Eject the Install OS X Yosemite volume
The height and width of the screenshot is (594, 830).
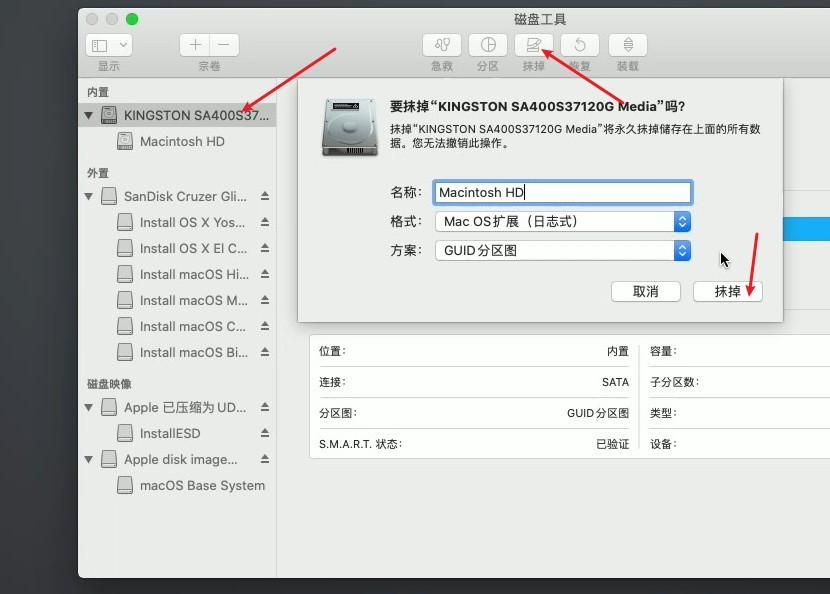coord(265,222)
